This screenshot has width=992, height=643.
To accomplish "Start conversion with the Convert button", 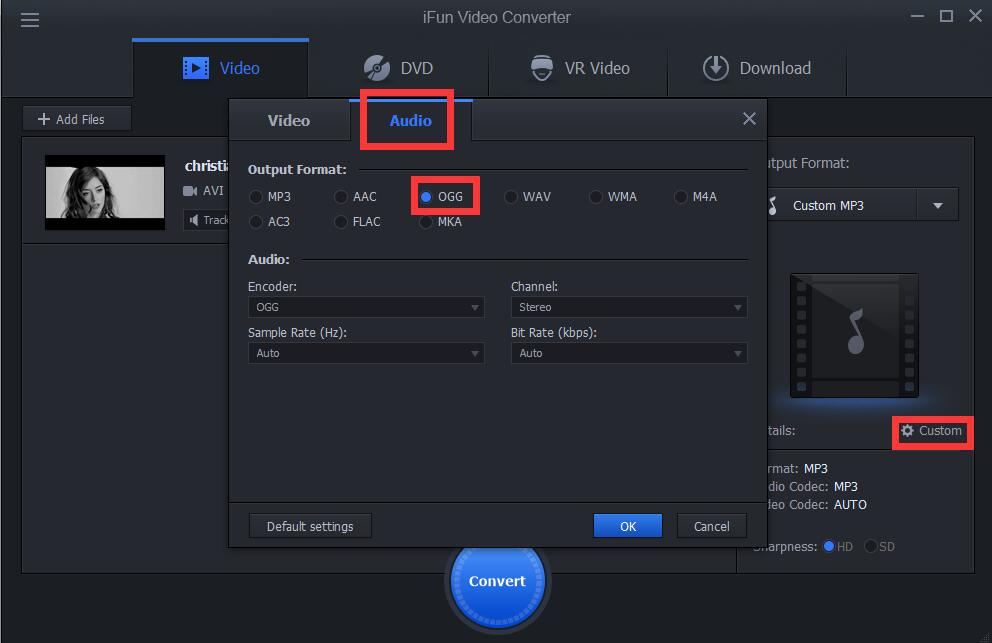I will point(497,581).
